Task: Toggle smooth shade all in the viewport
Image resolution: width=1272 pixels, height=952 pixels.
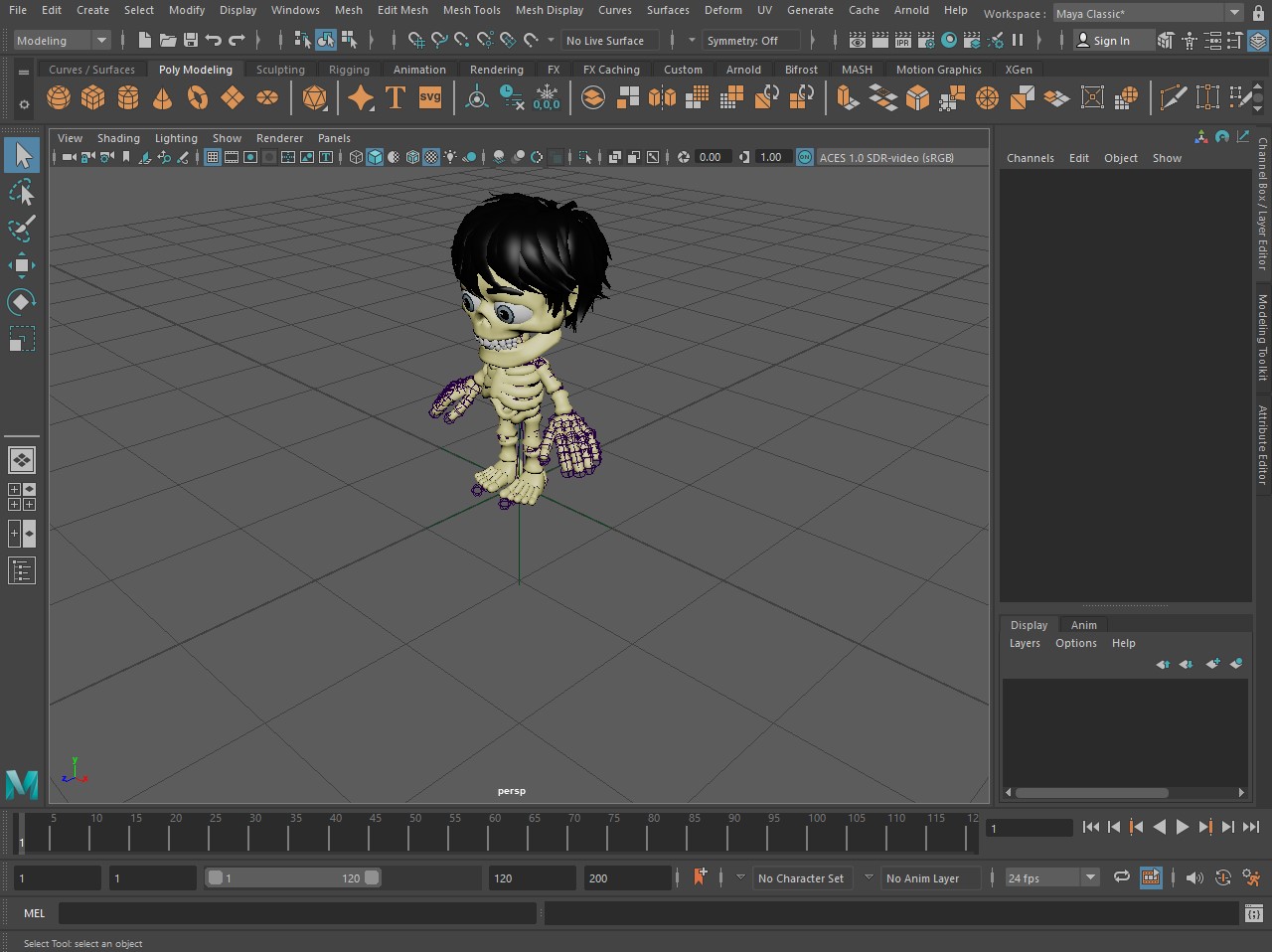Action: click(375, 157)
